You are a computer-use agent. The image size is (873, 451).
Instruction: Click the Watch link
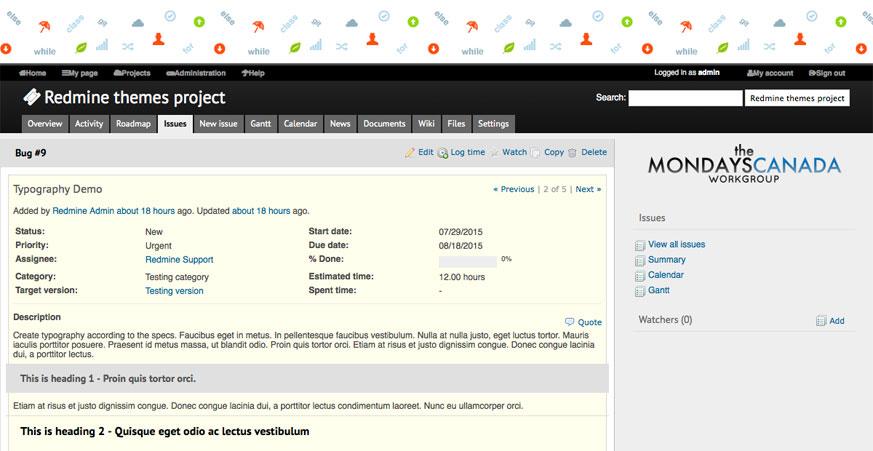click(514, 152)
